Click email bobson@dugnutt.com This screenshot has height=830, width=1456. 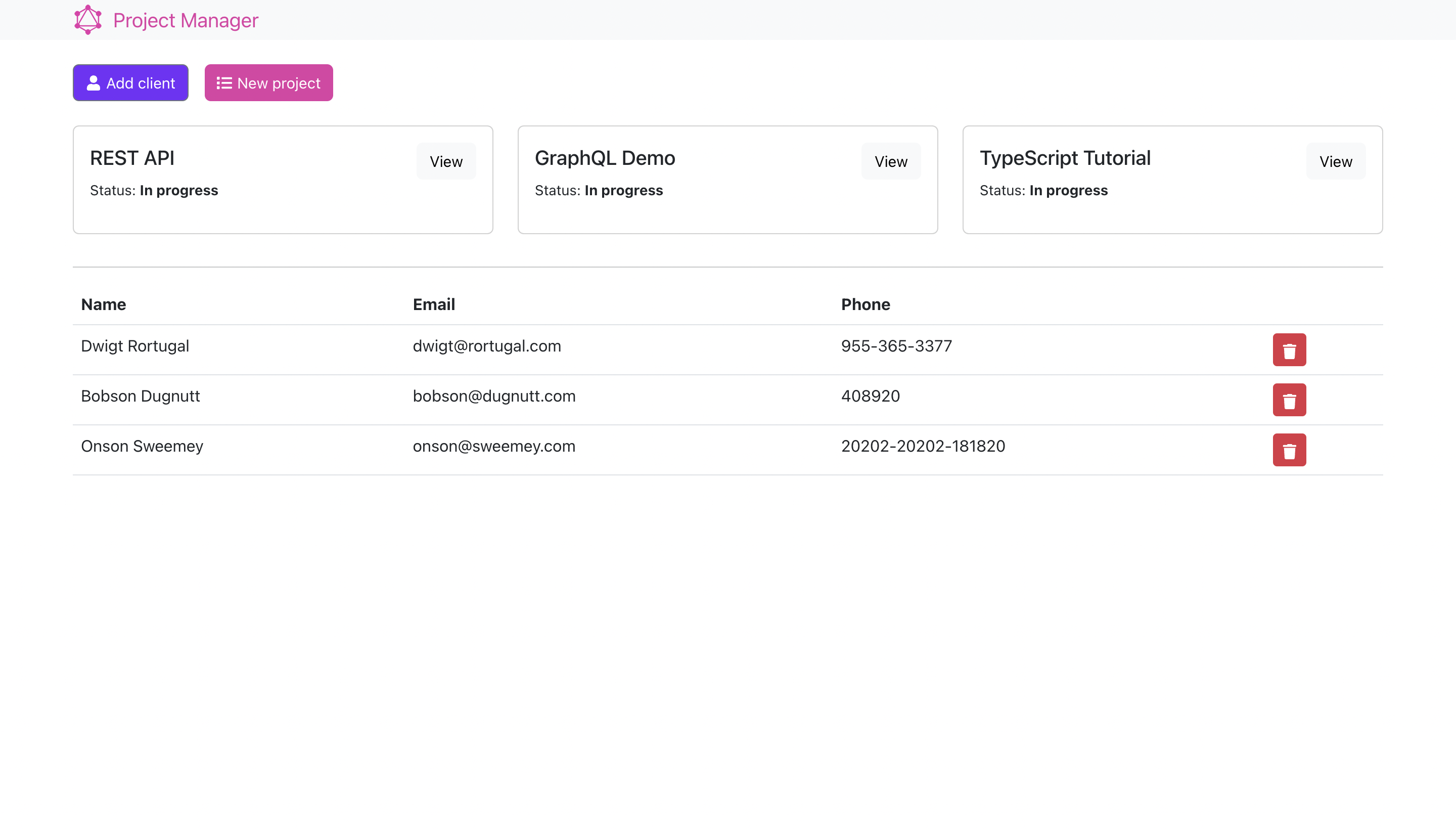(x=494, y=396)
